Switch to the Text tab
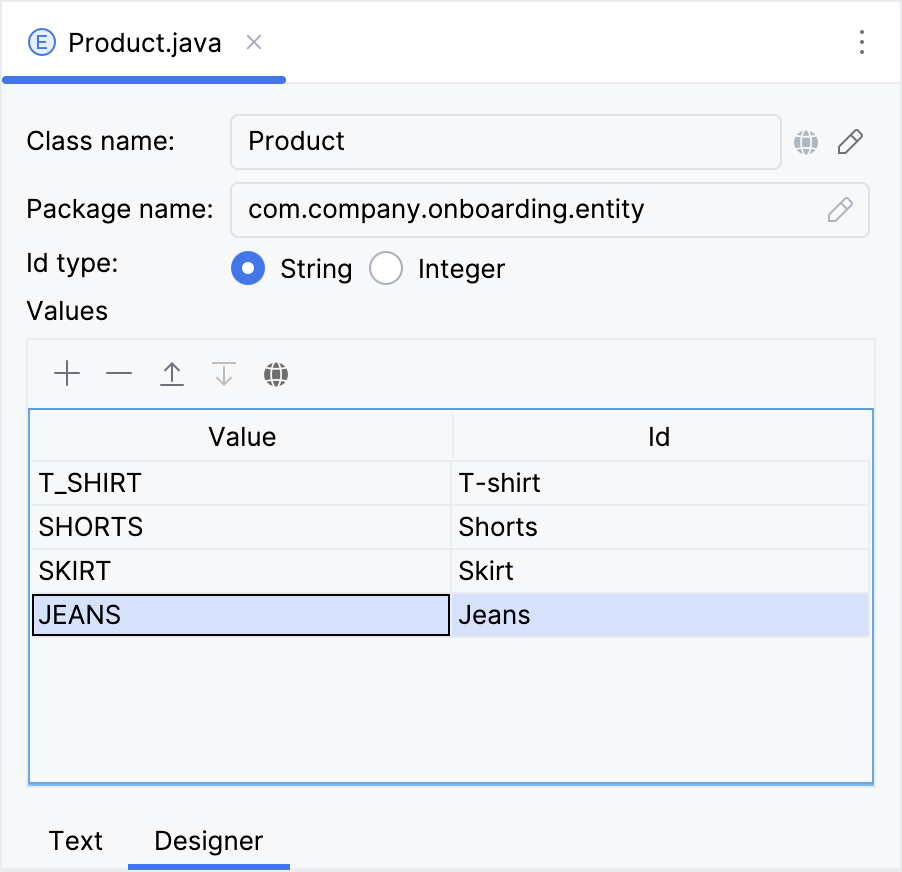902x872 pixels. (76, 841)
